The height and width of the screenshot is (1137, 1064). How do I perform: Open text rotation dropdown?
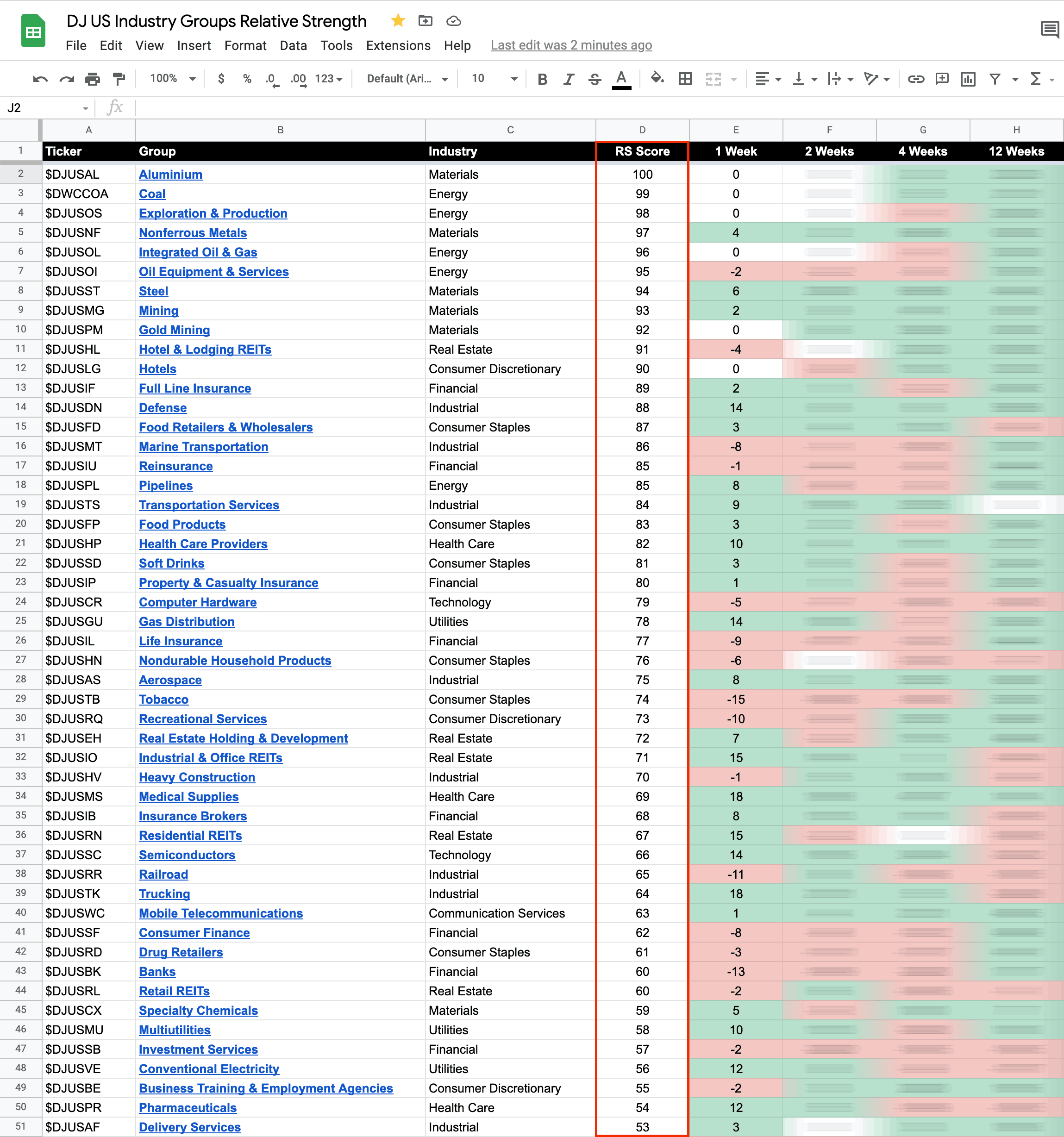[x=877, y=79]
